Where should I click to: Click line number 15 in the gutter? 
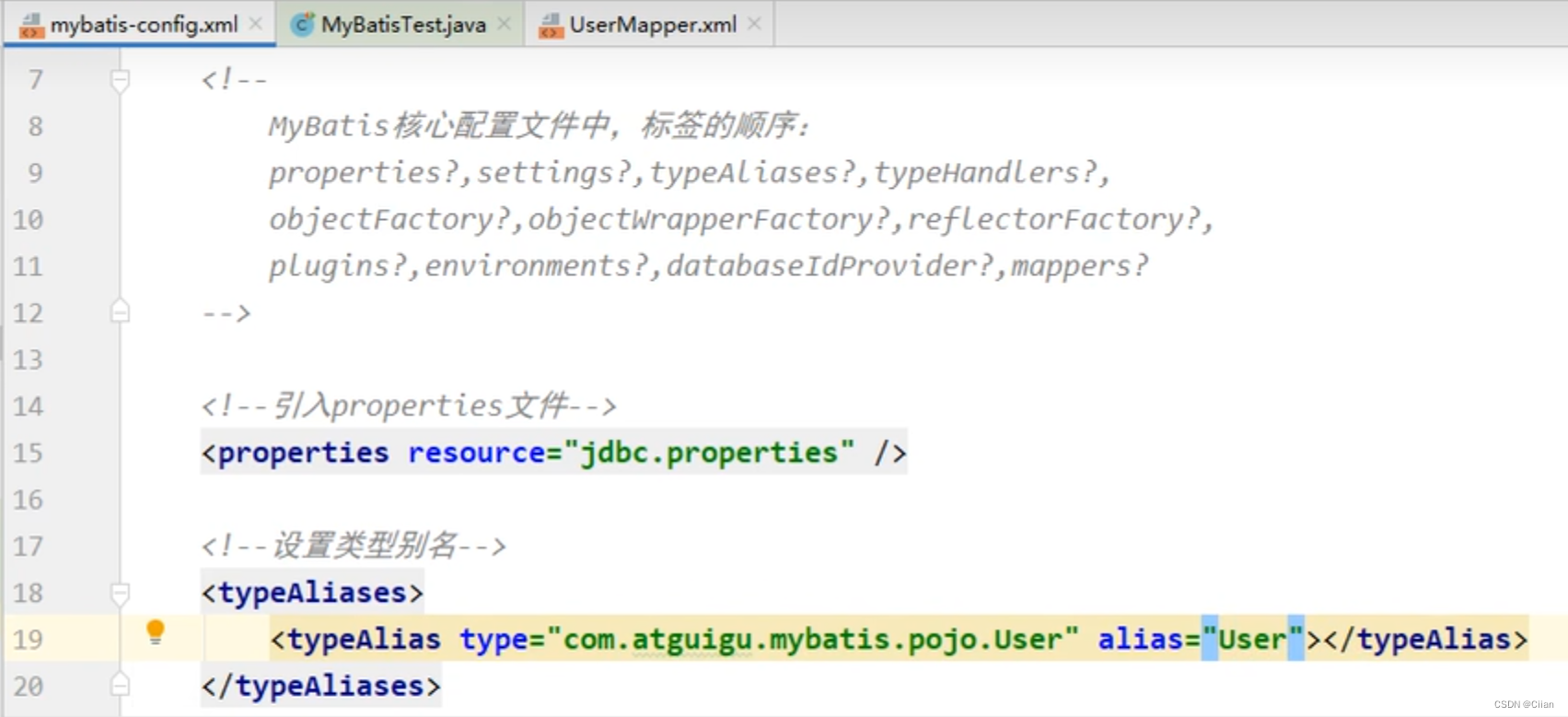tap(28, 453)
